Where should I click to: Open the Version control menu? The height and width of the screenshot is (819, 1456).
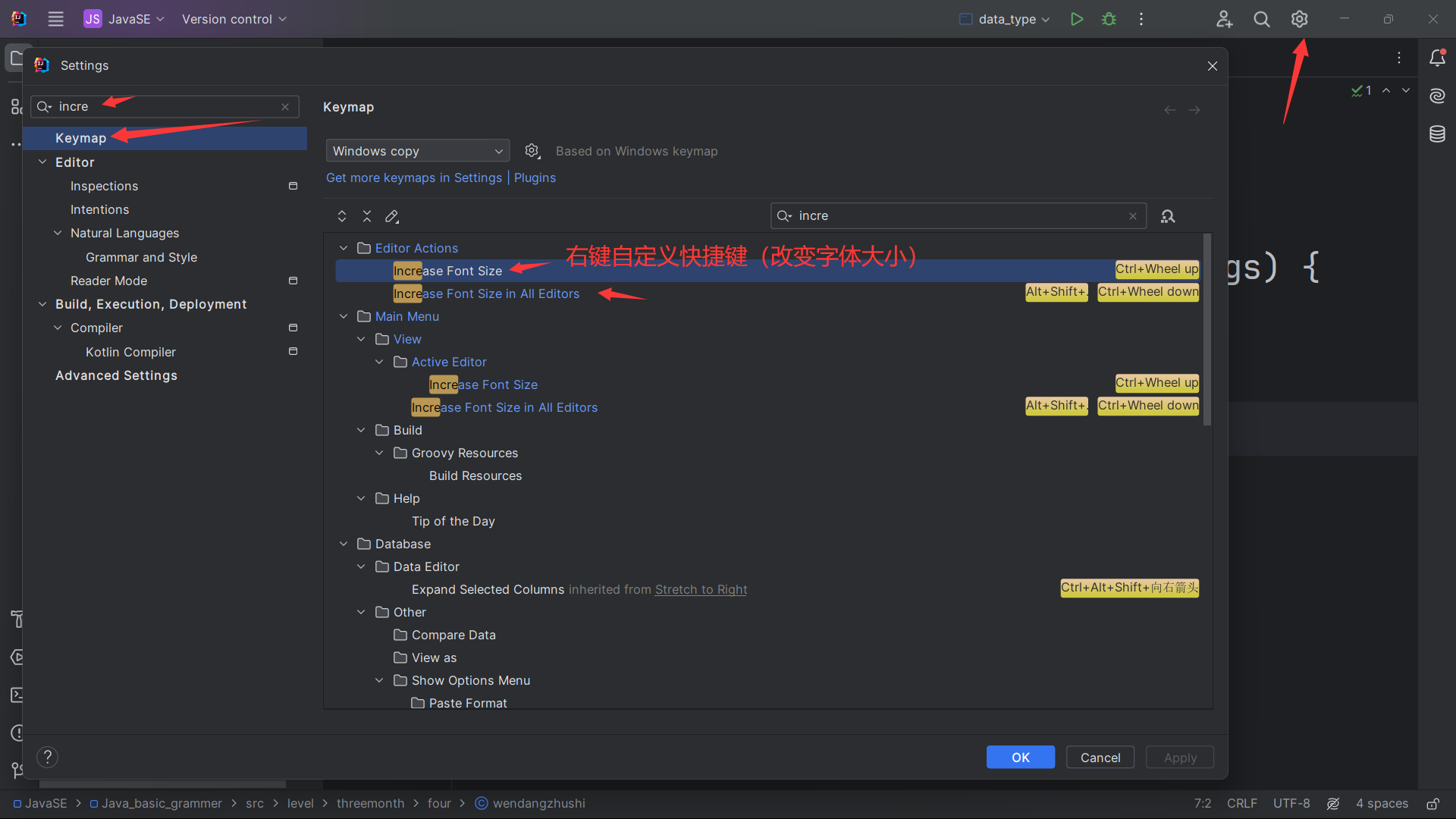[234, 19]
